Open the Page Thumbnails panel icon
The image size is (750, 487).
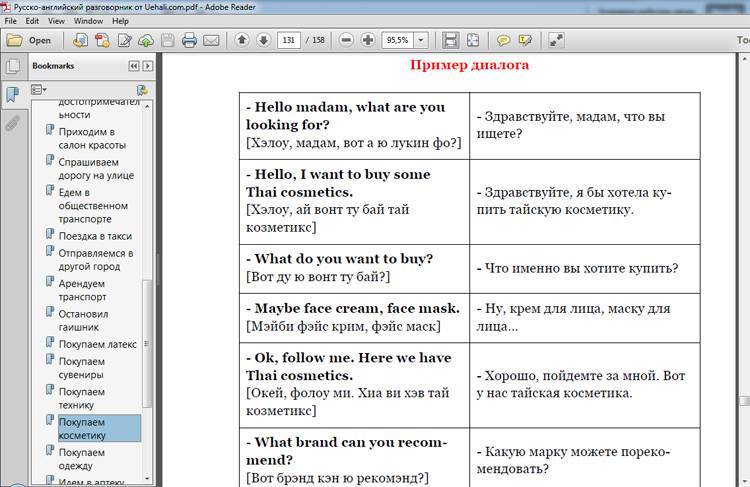[x=13, y=66]
